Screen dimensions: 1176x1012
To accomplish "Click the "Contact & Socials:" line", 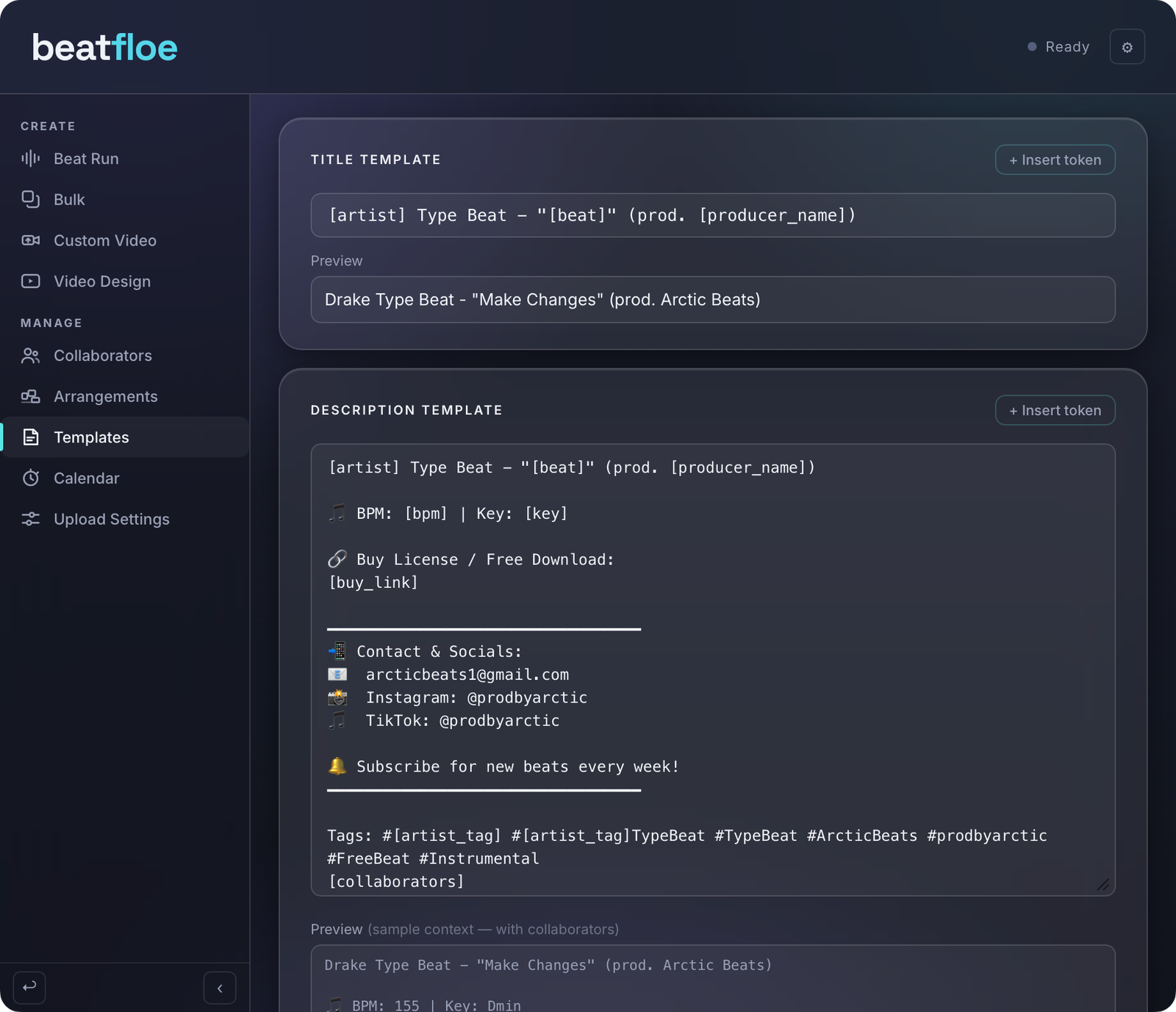I will tap(425, 652).
